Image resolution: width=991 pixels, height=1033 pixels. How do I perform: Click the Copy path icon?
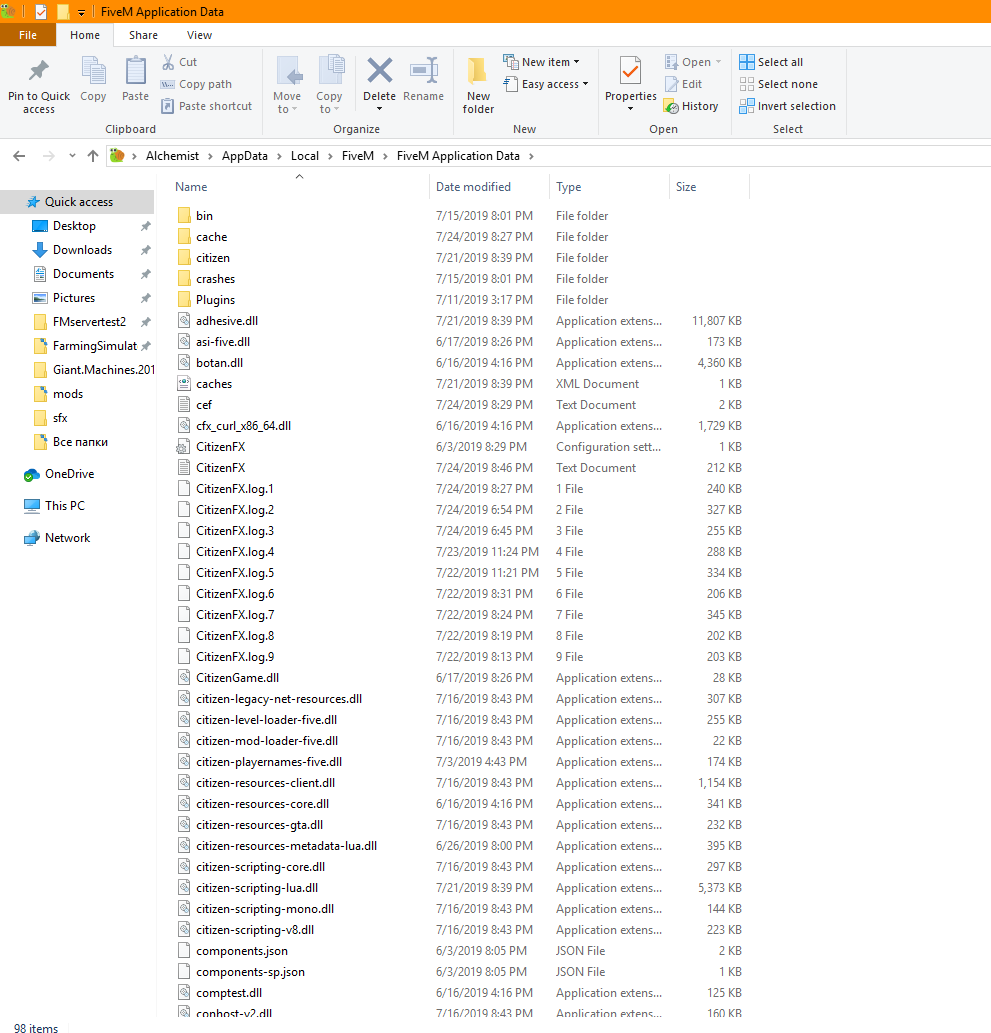167,84
